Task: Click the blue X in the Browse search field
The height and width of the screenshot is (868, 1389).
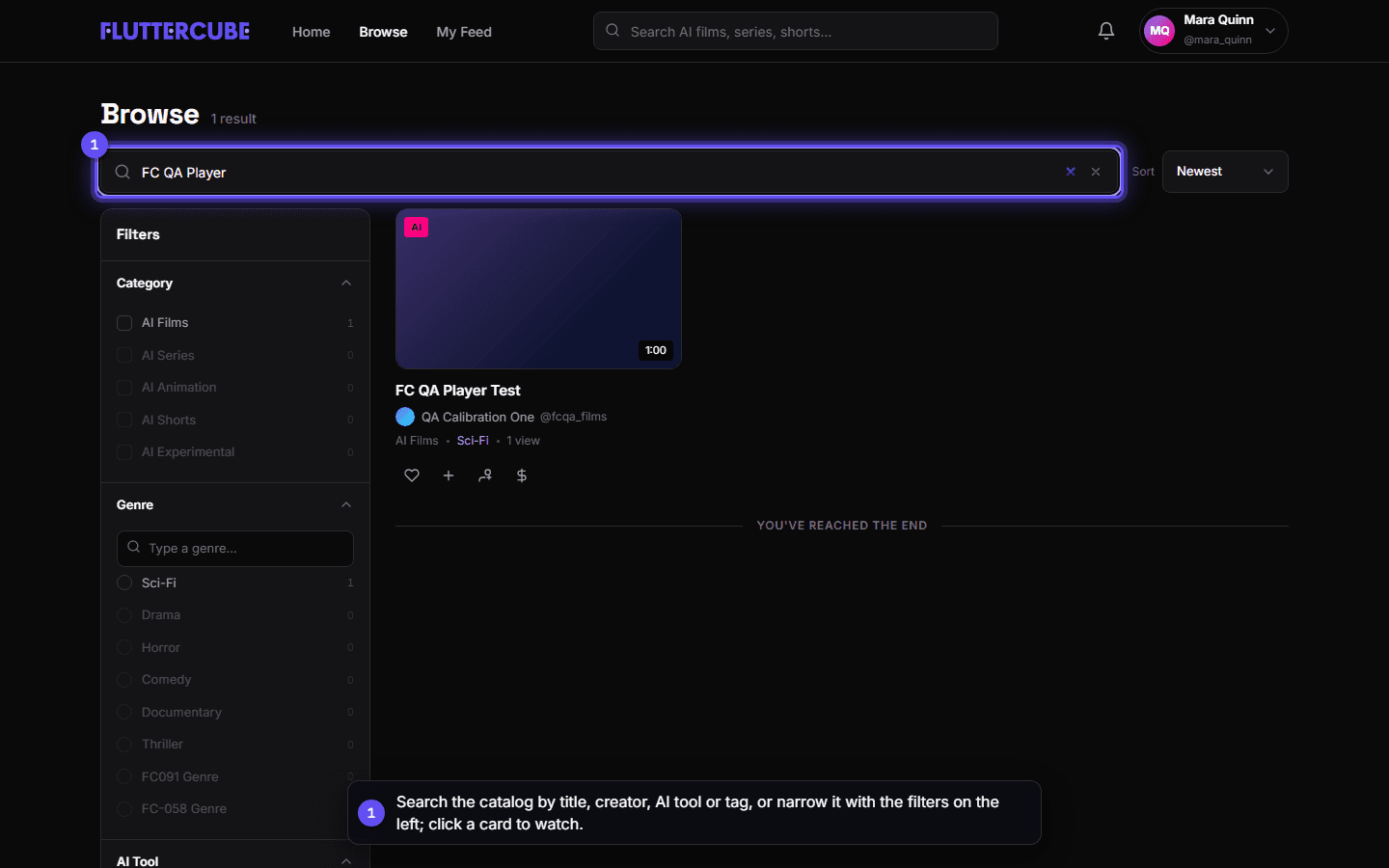Action: pos(1071,172)
